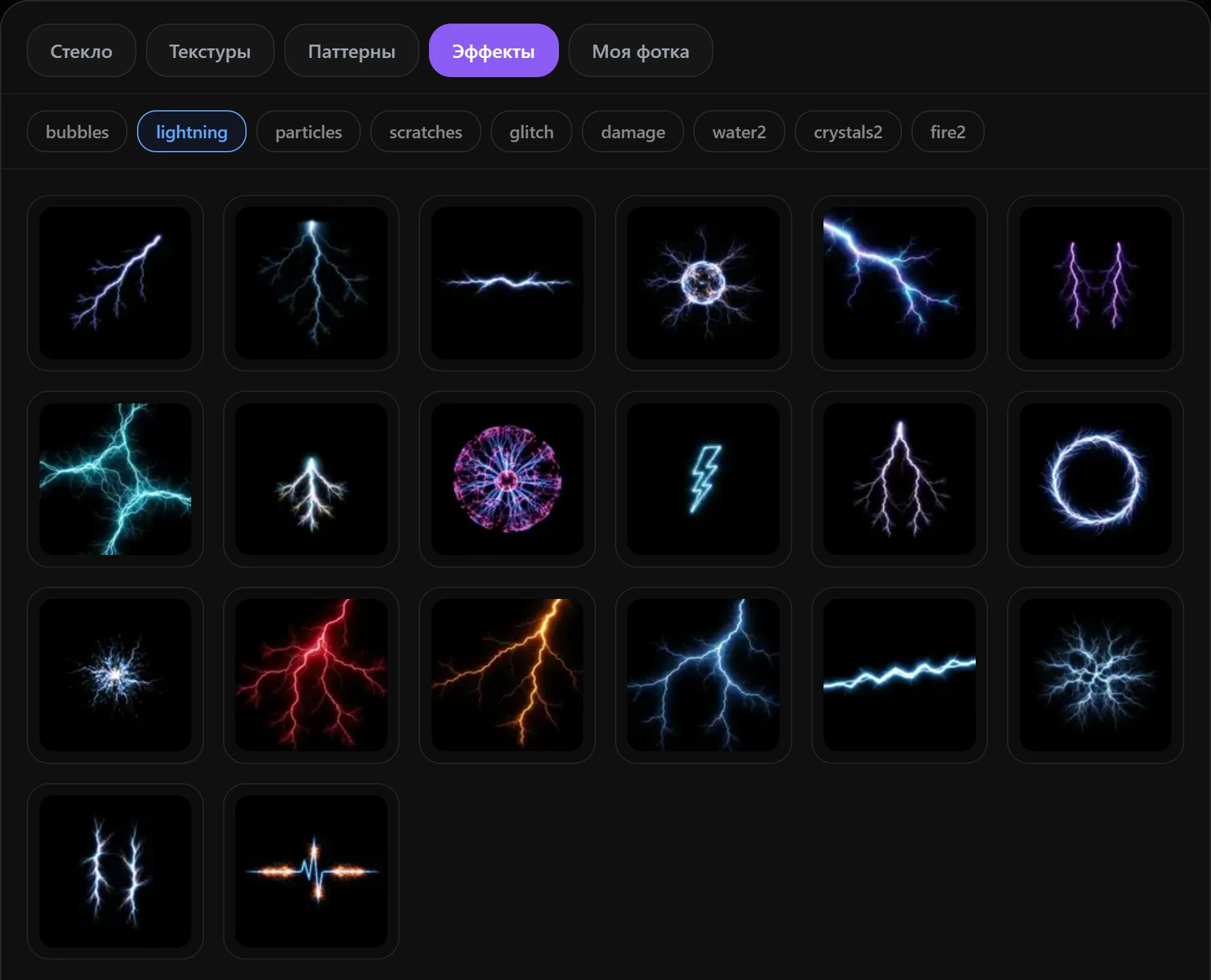Viewport: 1211px width, 980px height.
Task: Choose the neon lightning bolt icon effect
Action: [x=703, y=479]
